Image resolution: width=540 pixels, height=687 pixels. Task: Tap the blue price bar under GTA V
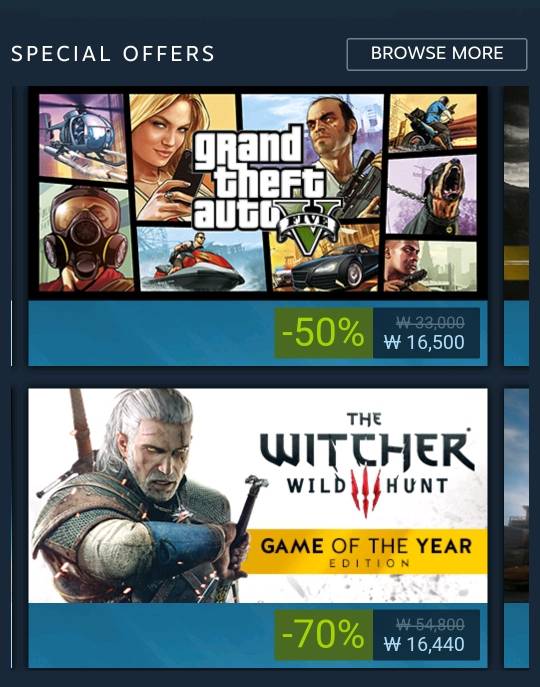pyautogui.click(x=258, y=333)
